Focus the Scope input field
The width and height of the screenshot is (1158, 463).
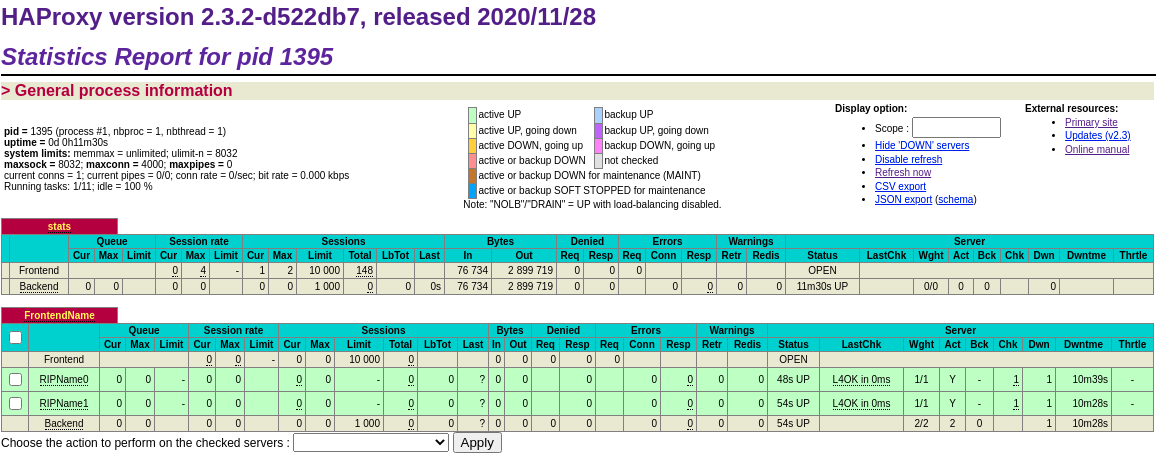coord(956,128)
